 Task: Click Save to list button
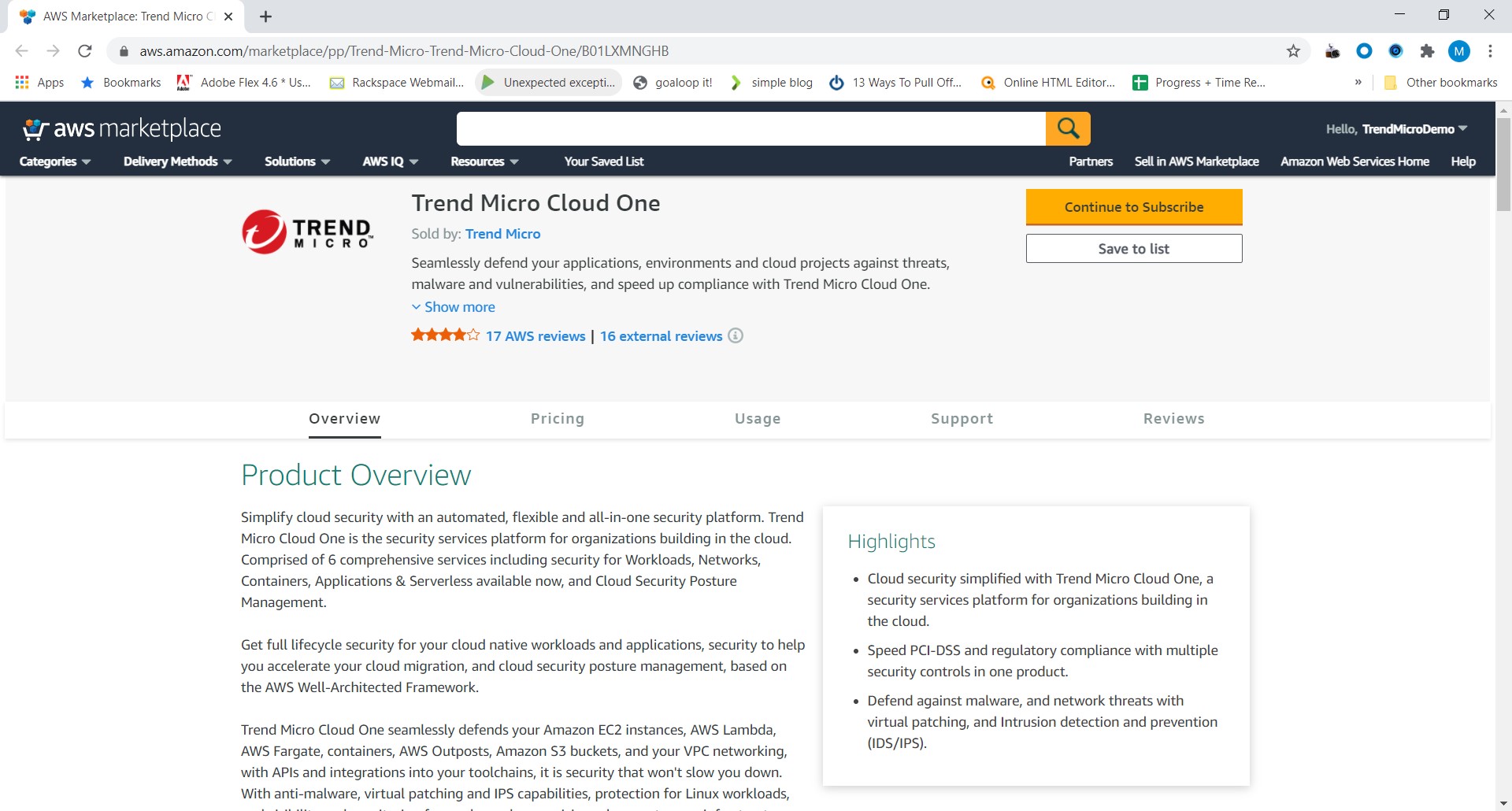[x=1134, y=249]
